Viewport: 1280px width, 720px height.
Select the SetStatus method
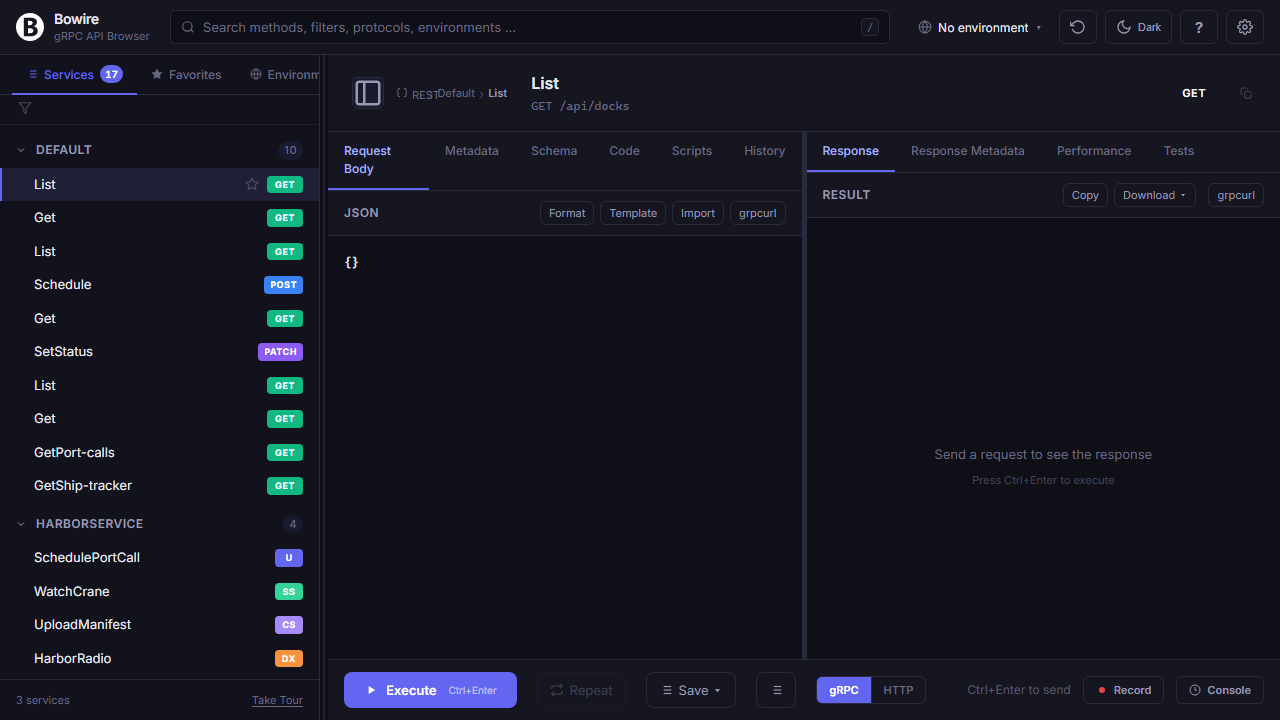click(160, 352)
